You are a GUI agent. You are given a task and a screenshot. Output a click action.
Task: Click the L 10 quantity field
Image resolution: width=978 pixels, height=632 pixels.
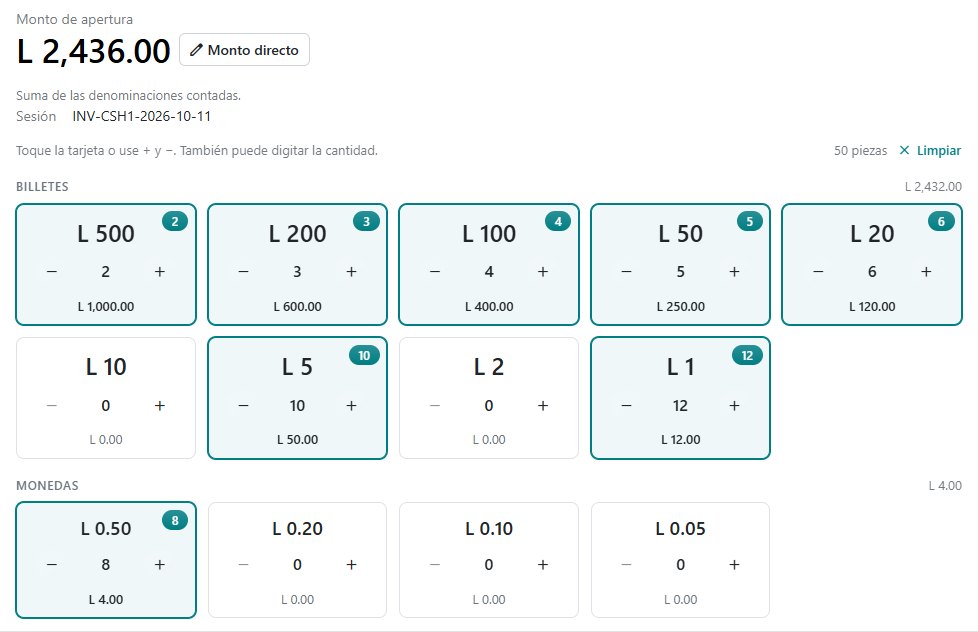point(105,406)
